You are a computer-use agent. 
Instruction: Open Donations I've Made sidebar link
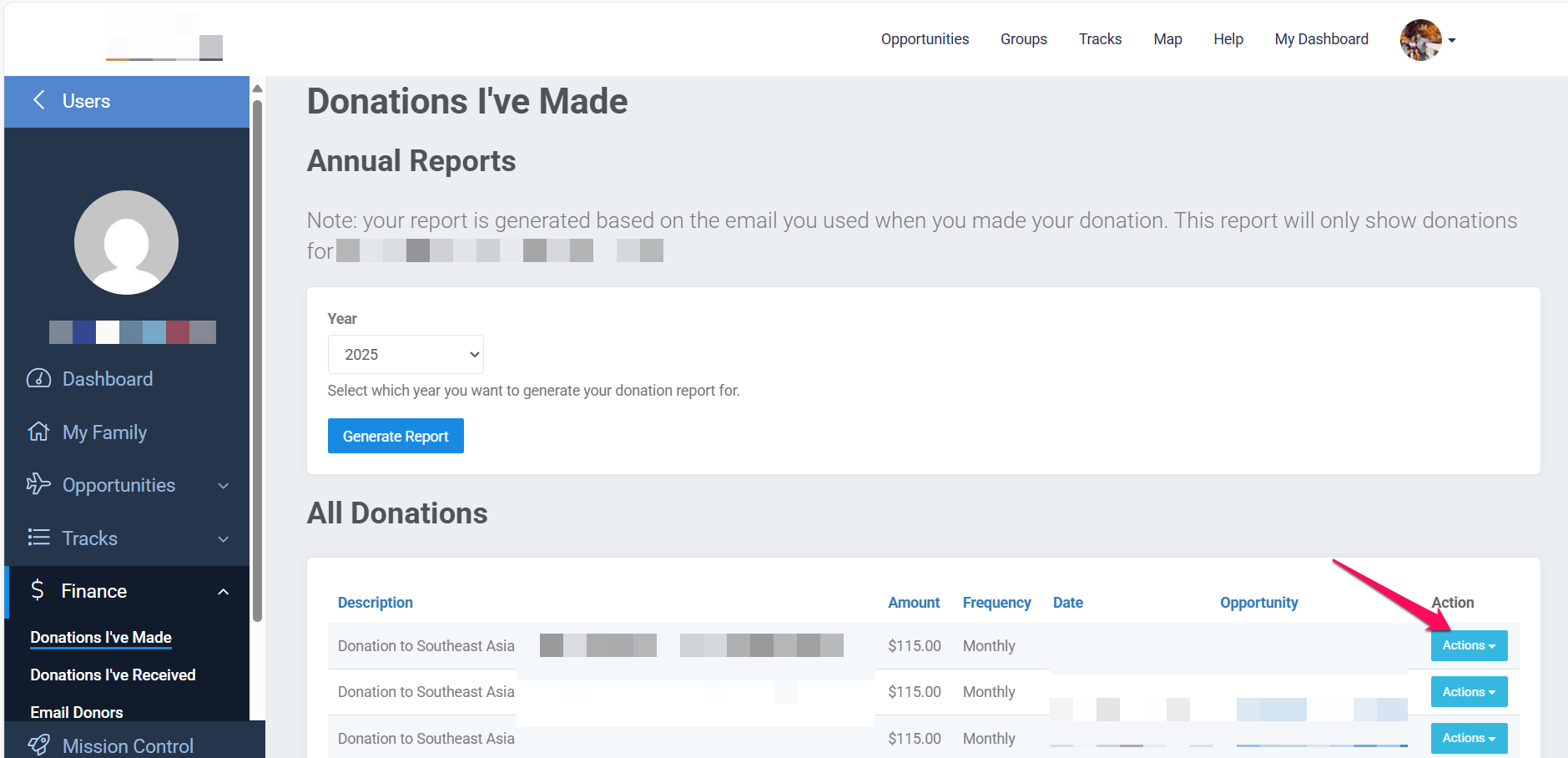pos(101,637)
